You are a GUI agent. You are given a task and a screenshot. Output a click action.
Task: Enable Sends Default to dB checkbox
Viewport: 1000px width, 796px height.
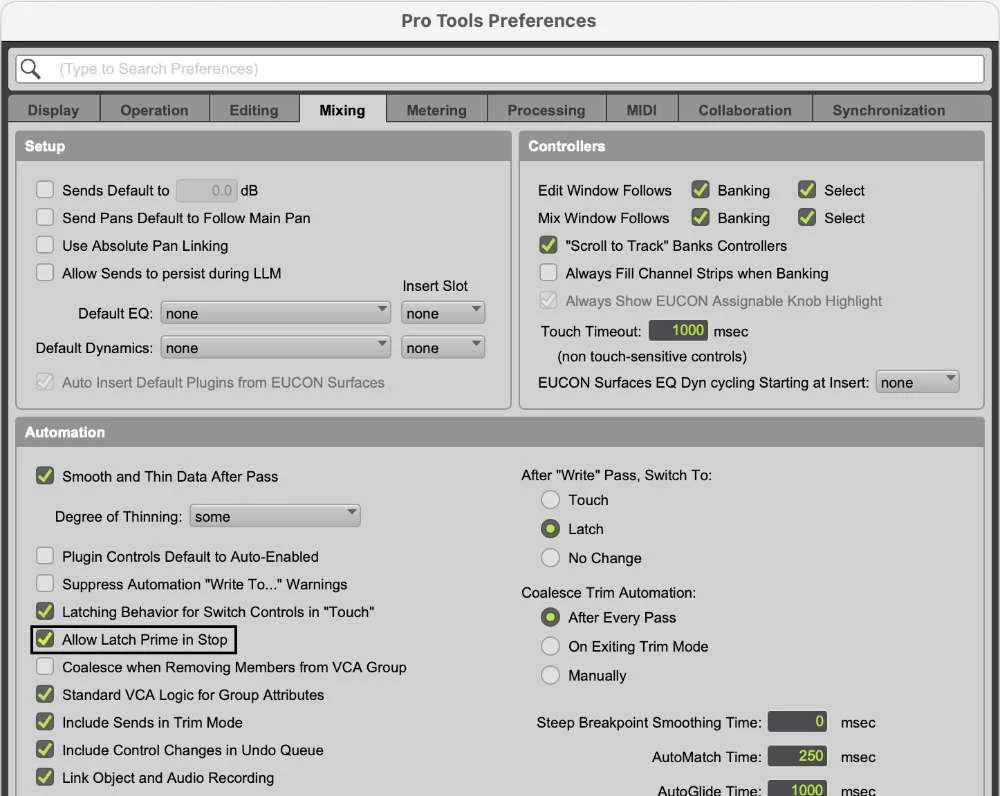(x=45, y=189)
